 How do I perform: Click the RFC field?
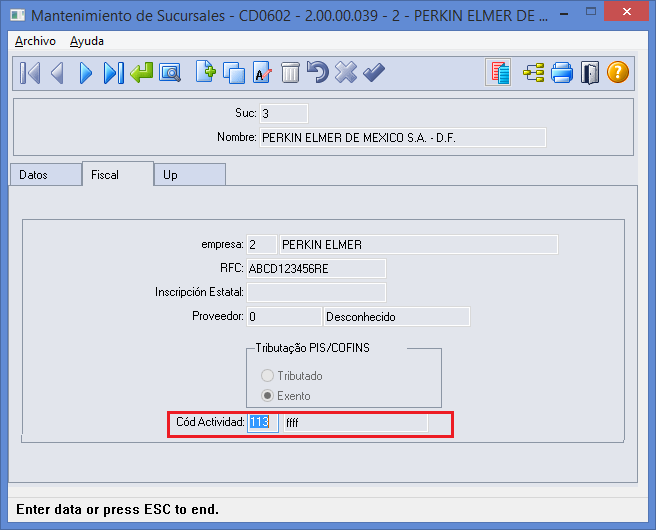coord(316,269)
